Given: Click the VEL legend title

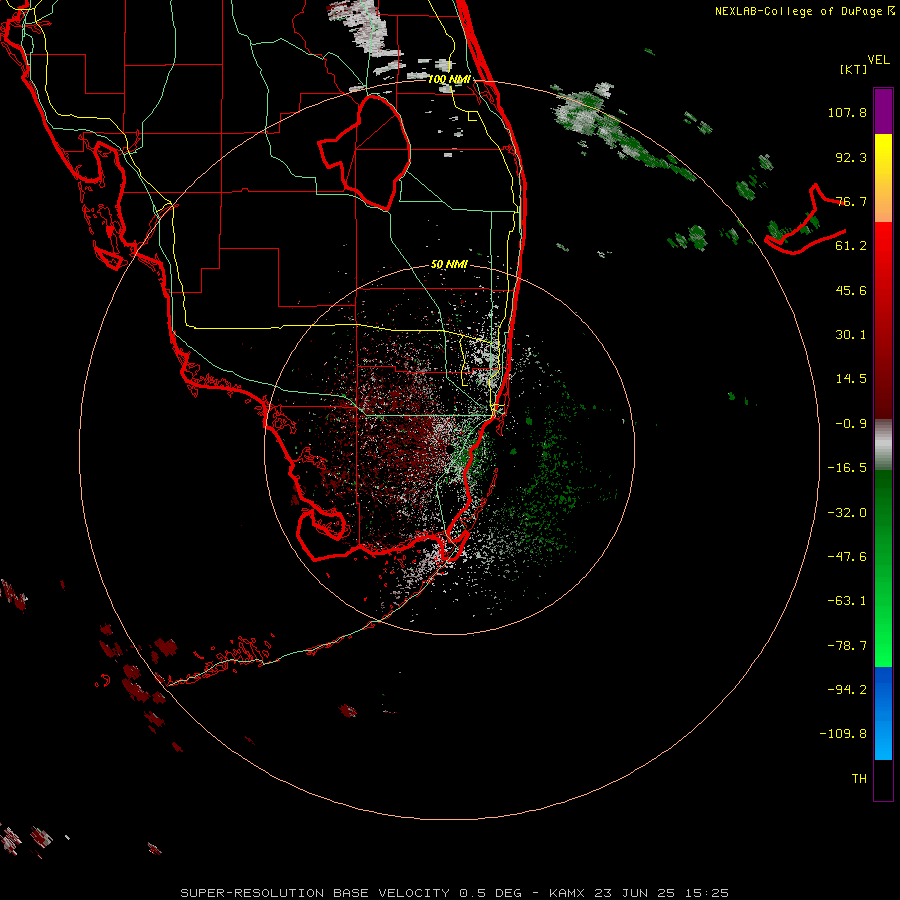Looking at the screenshot, I should [878, 60].
